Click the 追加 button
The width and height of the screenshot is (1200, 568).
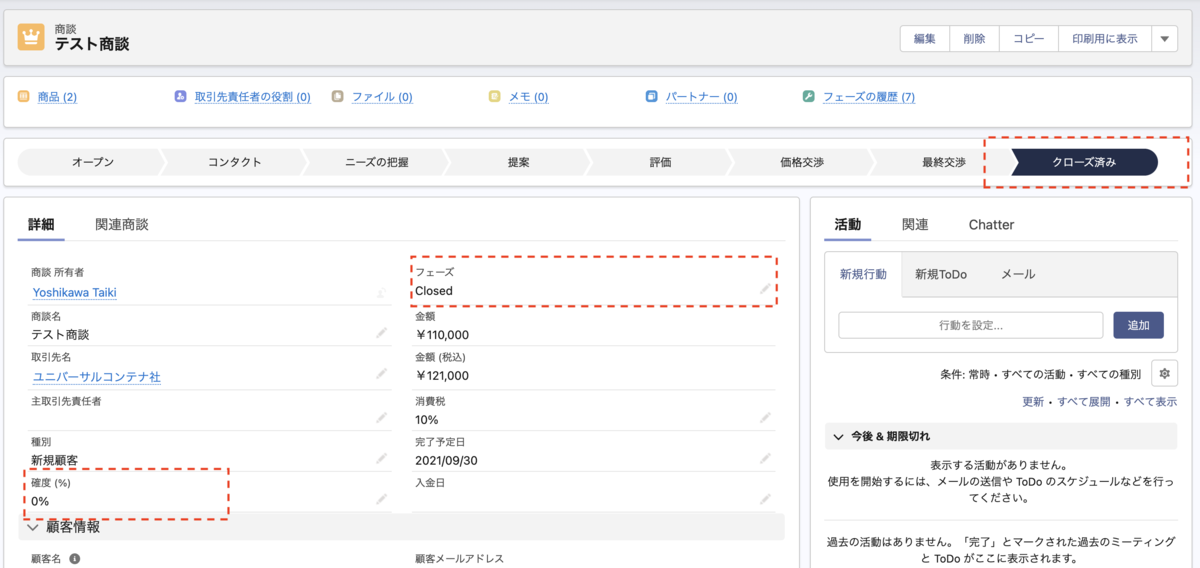(x=1138, y=325)
